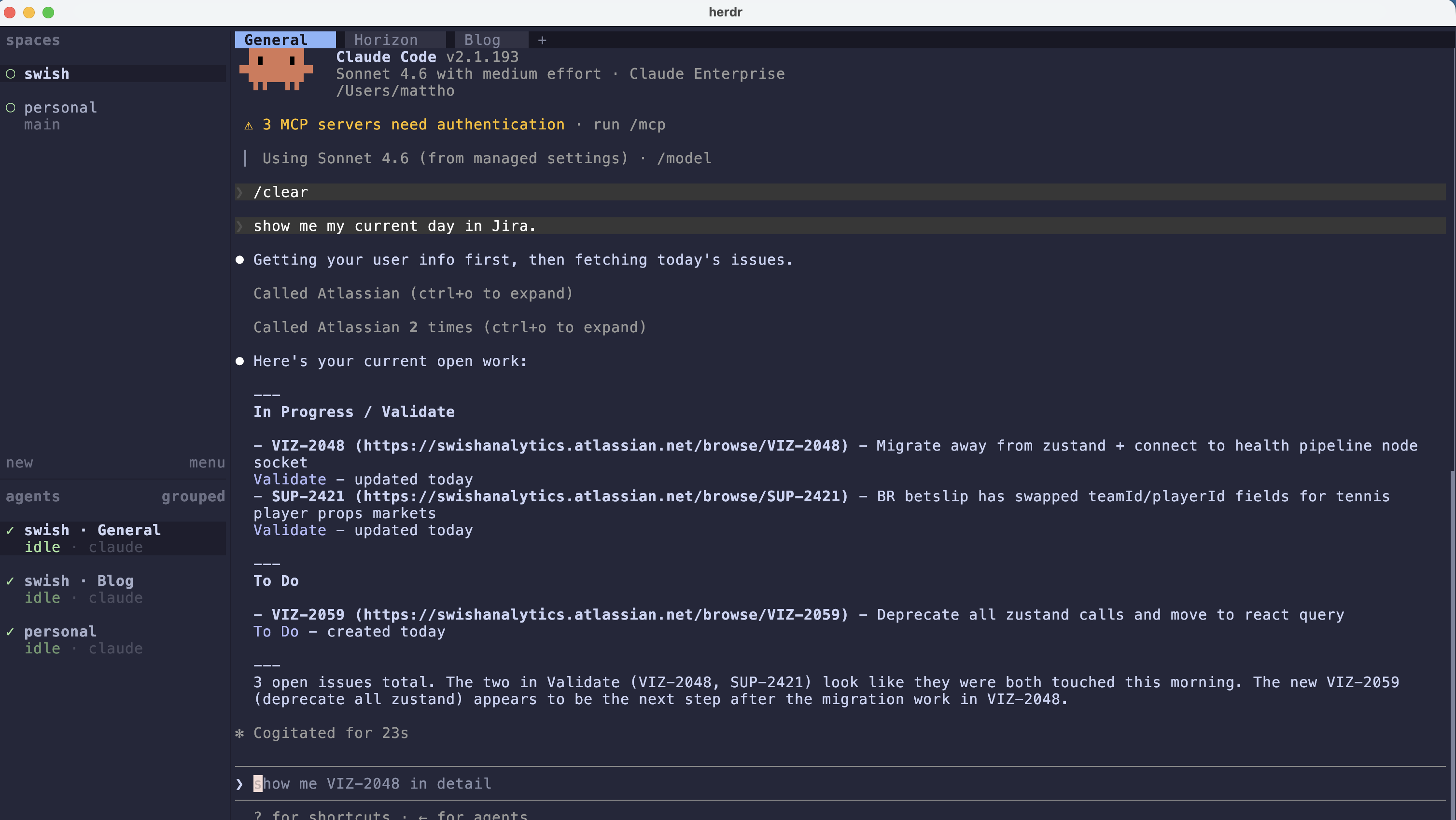1456x820 pixels.
Task: Click 'Claude Code v2.1.193' title text
Action: [x=427, y=57]
